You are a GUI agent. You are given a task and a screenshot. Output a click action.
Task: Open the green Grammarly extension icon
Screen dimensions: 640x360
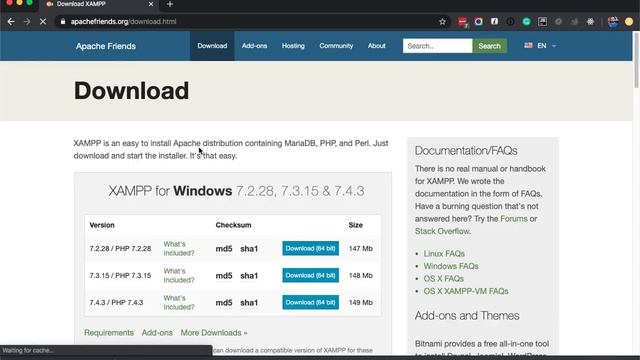pyautogui.click(x=527, y=22)
